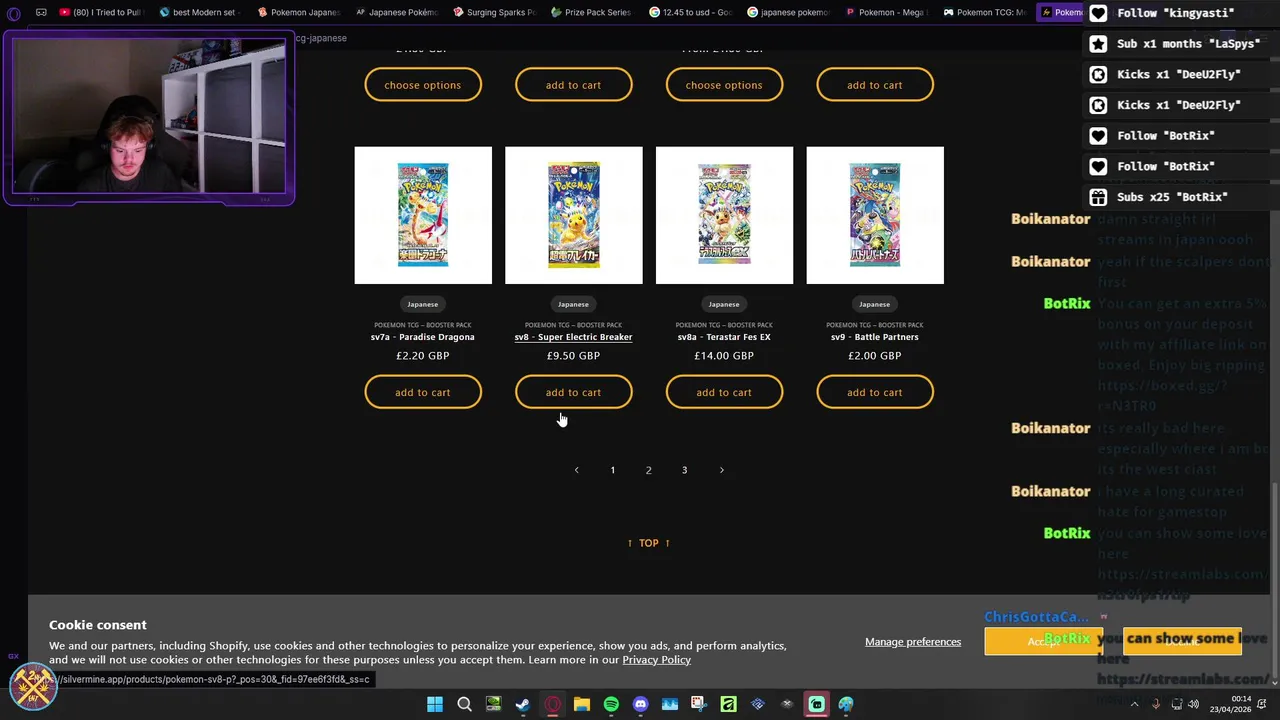
Task: Open Opera GX browser taskbar icon
Action: click(553, 704)
